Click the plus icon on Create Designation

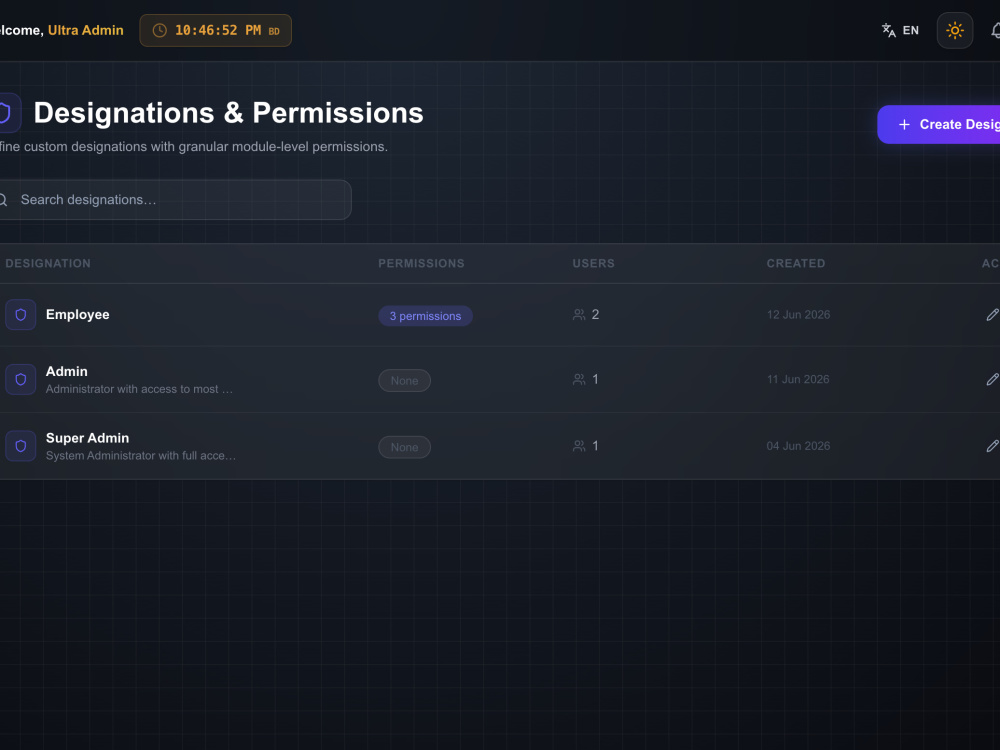(904, 124)
